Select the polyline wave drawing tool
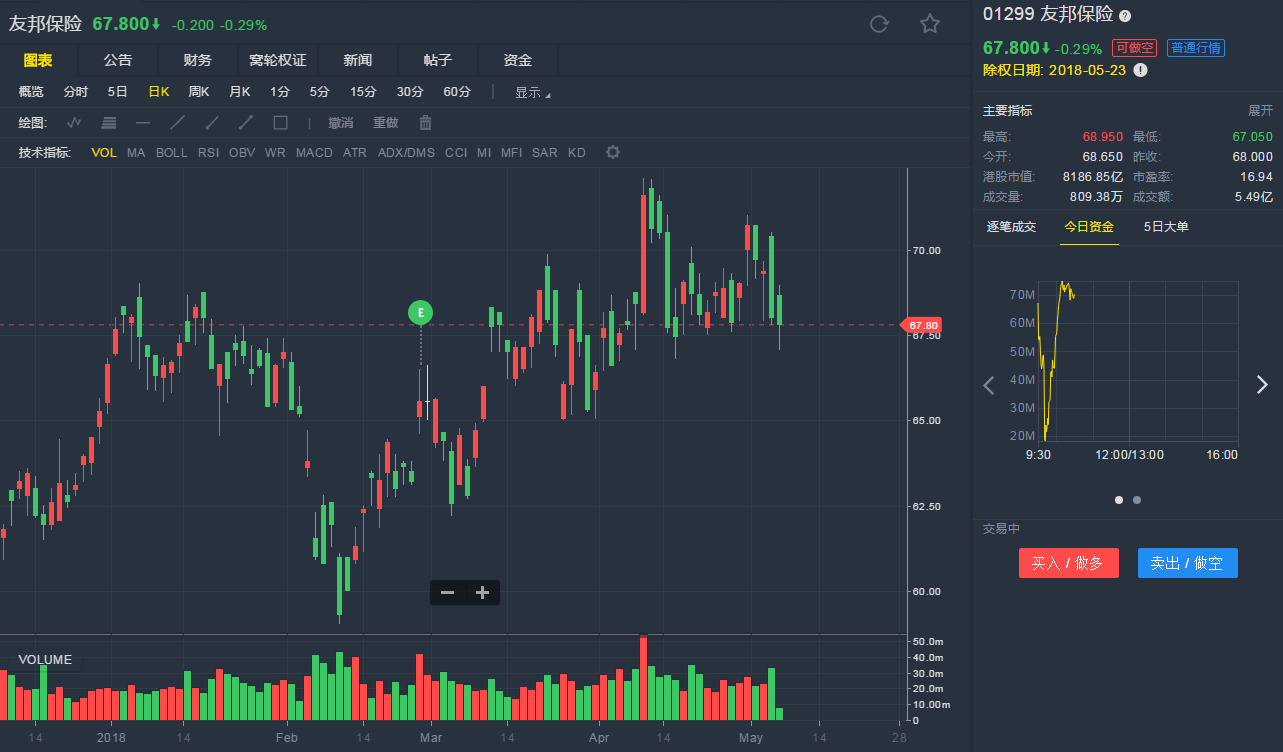 pyautogui.click(x=74, y=123)
